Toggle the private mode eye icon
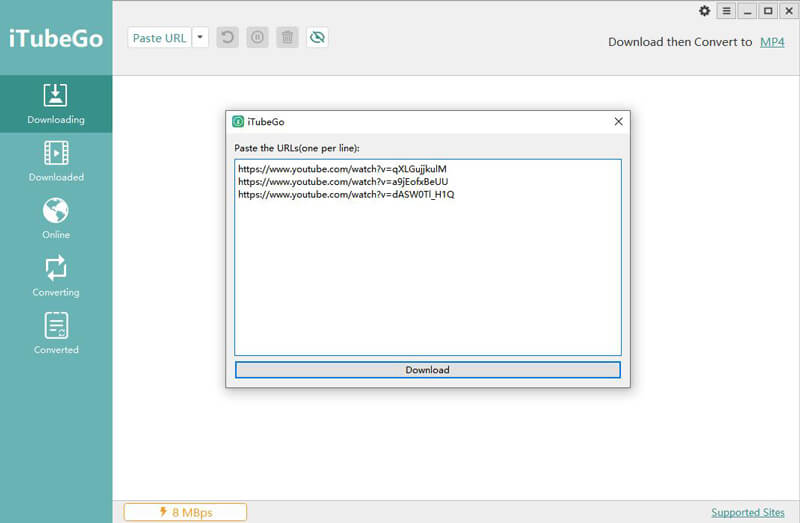 tap(317, 37)
